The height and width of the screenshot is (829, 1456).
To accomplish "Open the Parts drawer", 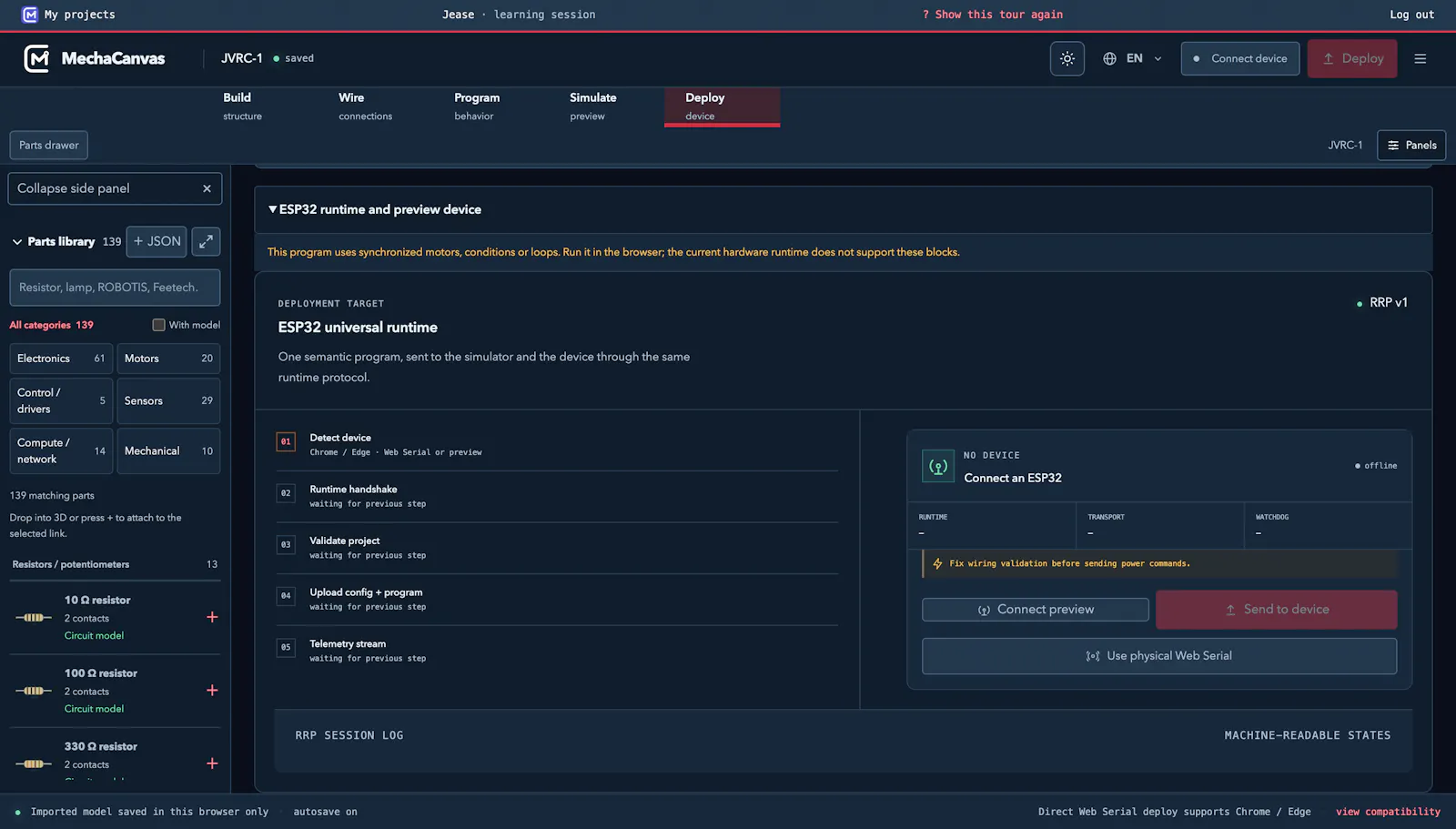I will point(49,145).
